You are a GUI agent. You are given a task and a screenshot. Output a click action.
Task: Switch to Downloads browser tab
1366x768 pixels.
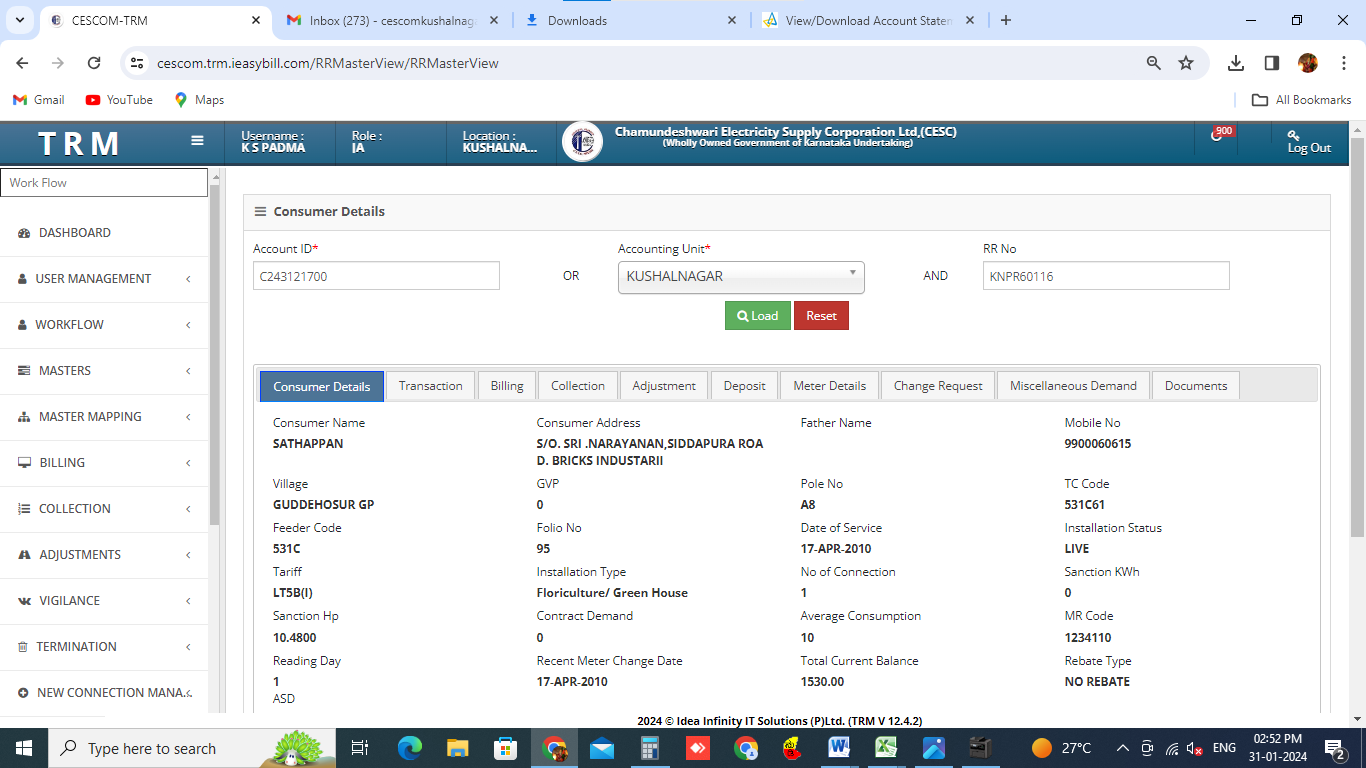tap(630, 20)
